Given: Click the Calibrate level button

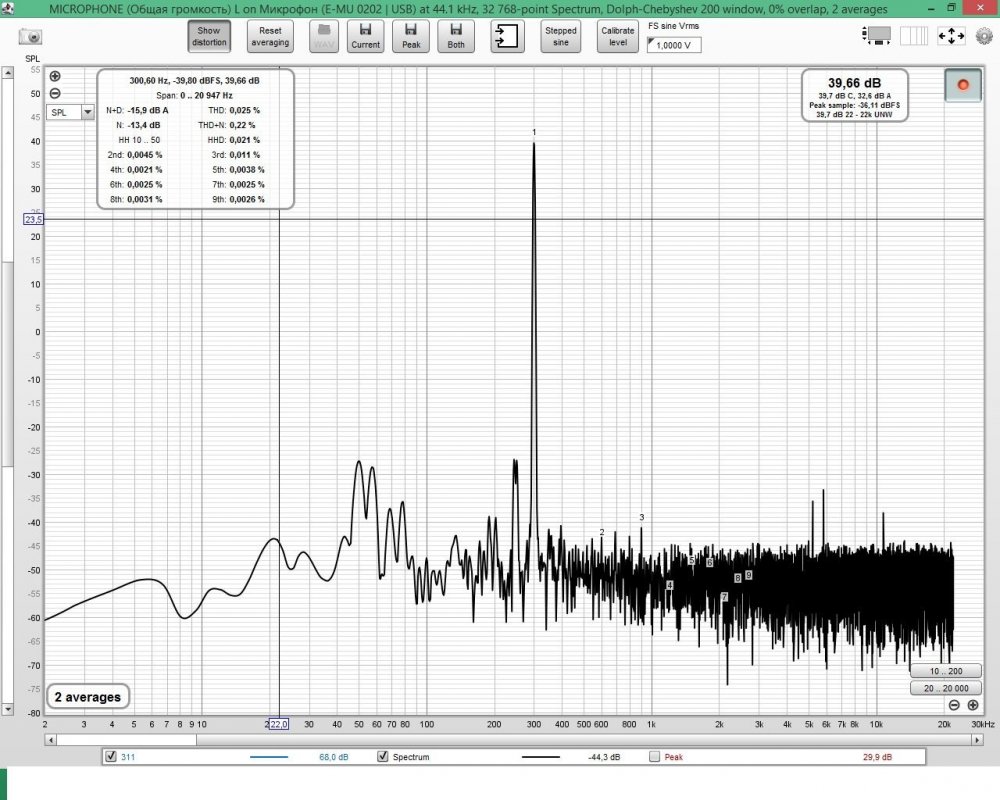Looking at the screenshot, I should click(x=617, y=36).
